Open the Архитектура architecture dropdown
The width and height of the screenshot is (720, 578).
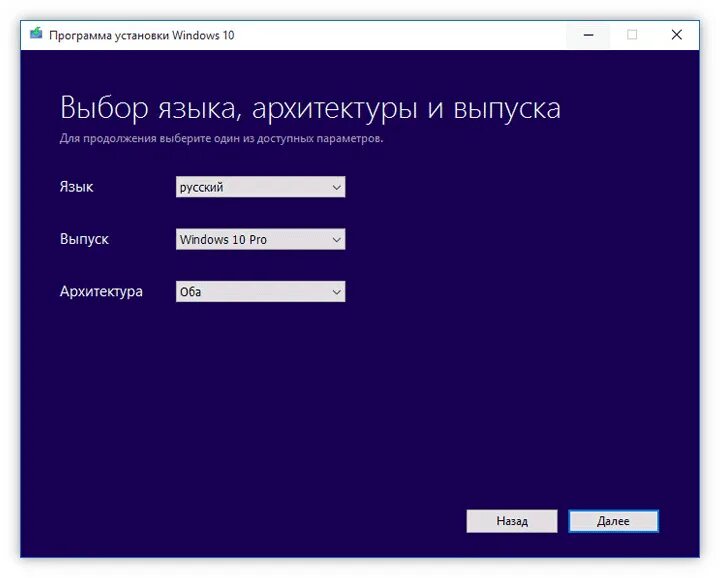(260, 292)
